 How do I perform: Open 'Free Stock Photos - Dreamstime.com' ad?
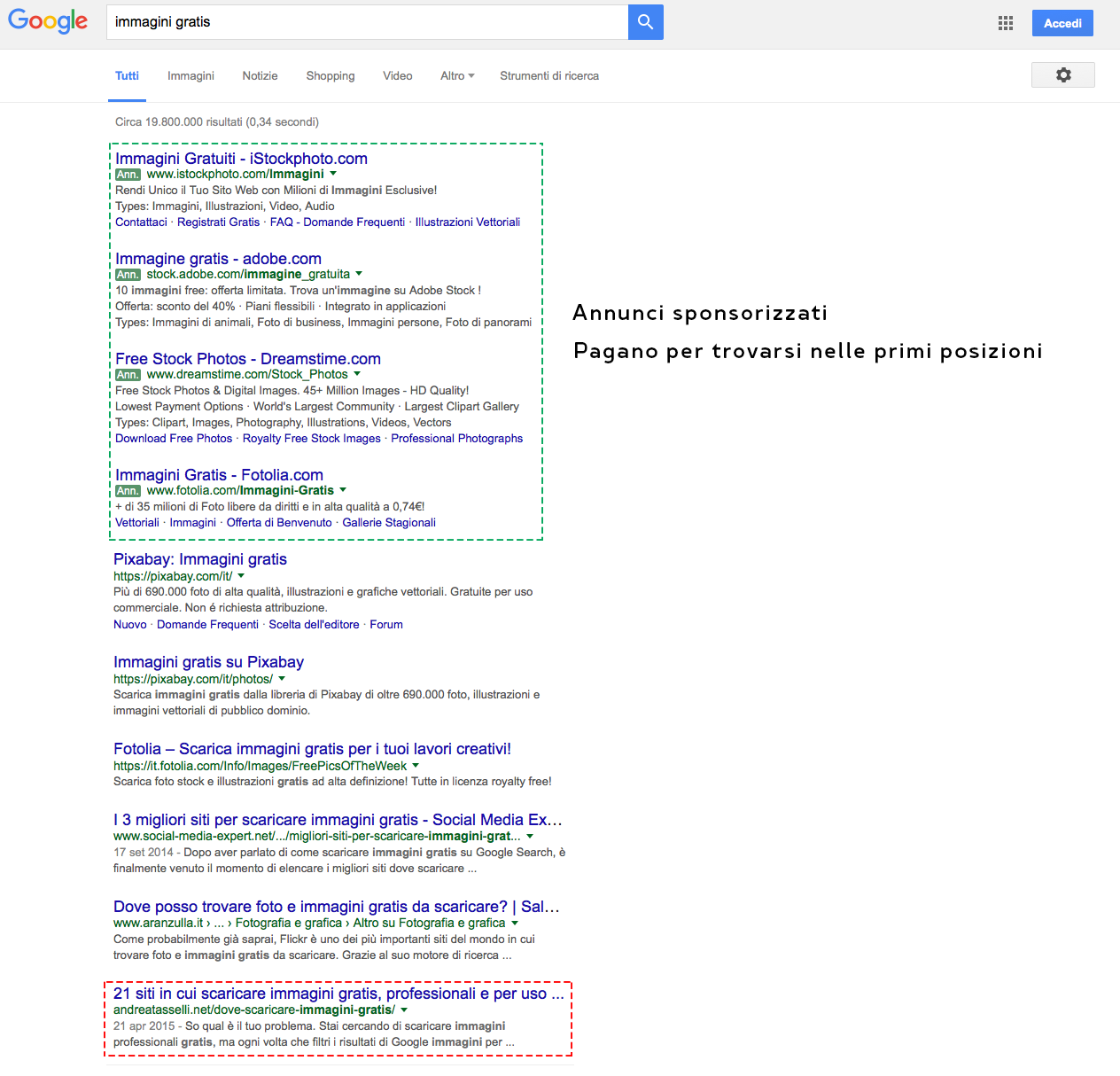[248, 359]
